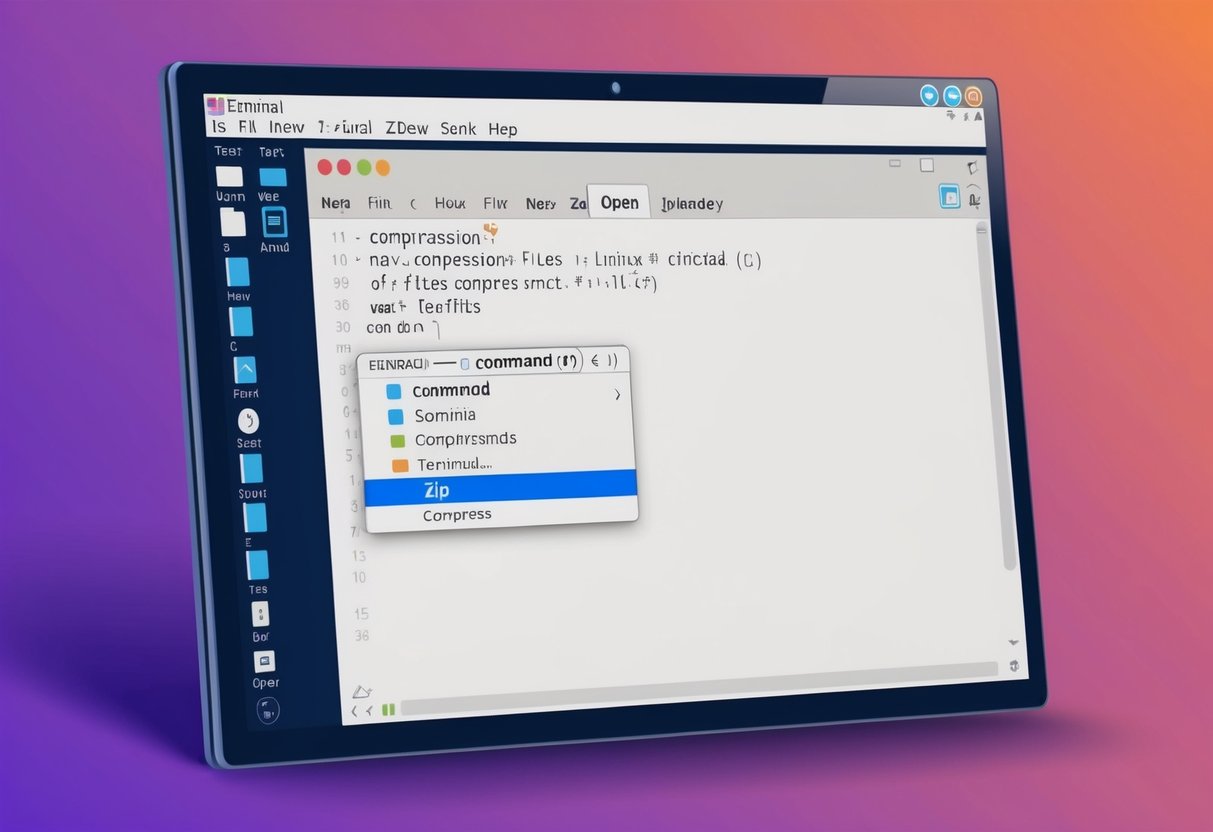1213x832 pixels.
Task: Switch to the Open tab in the toolbar
Action: [x=618, y=202]
